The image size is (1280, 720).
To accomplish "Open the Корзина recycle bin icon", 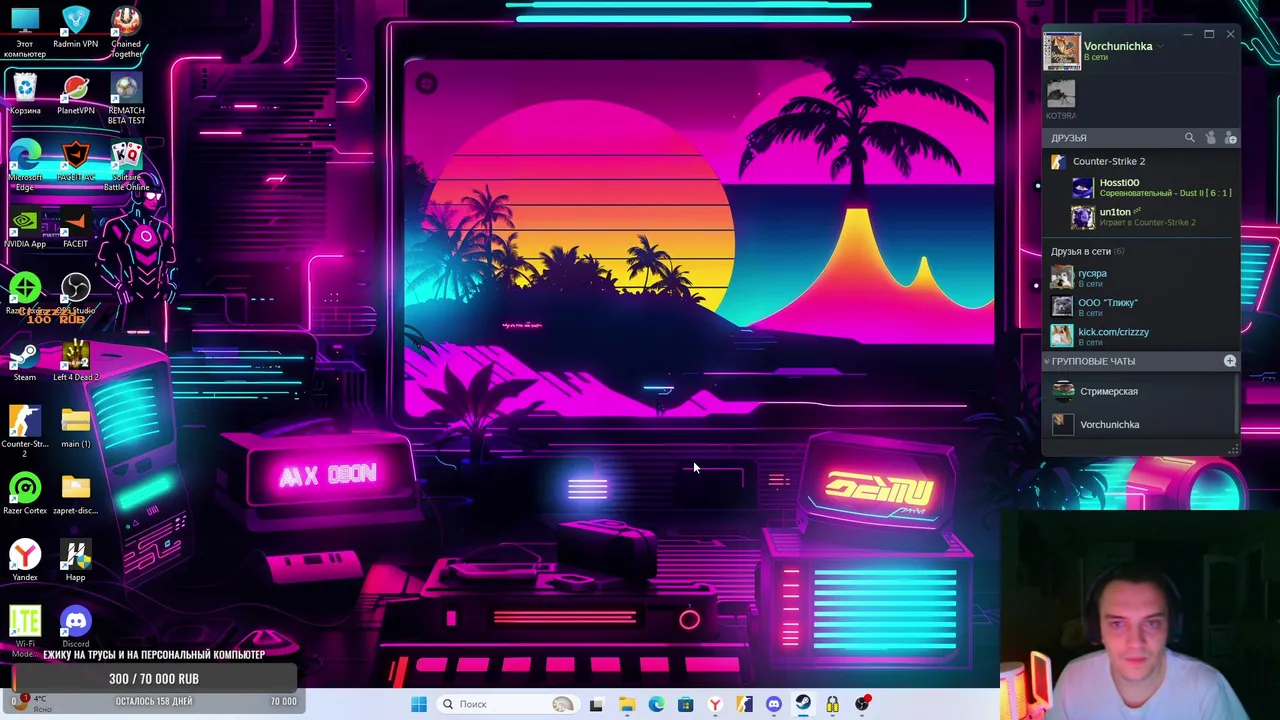I will [25, 95].
